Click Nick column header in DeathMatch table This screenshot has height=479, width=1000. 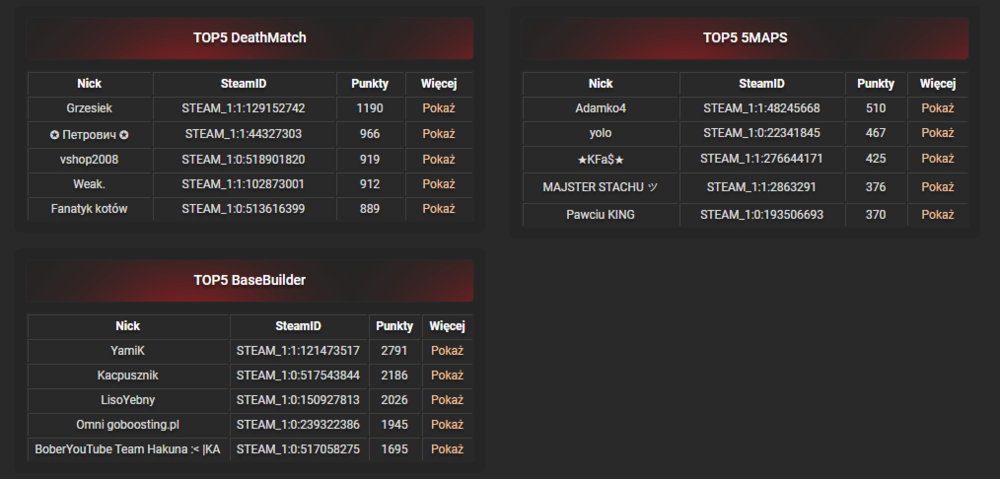coord(89,84)
